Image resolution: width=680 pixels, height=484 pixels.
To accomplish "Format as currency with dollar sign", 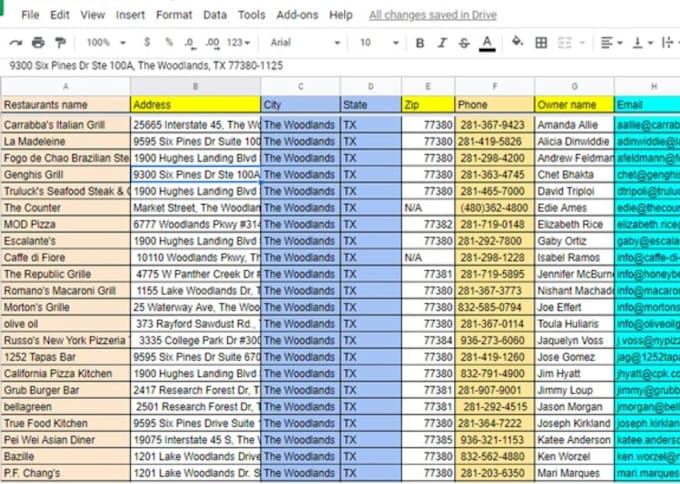I will (147, 42).
